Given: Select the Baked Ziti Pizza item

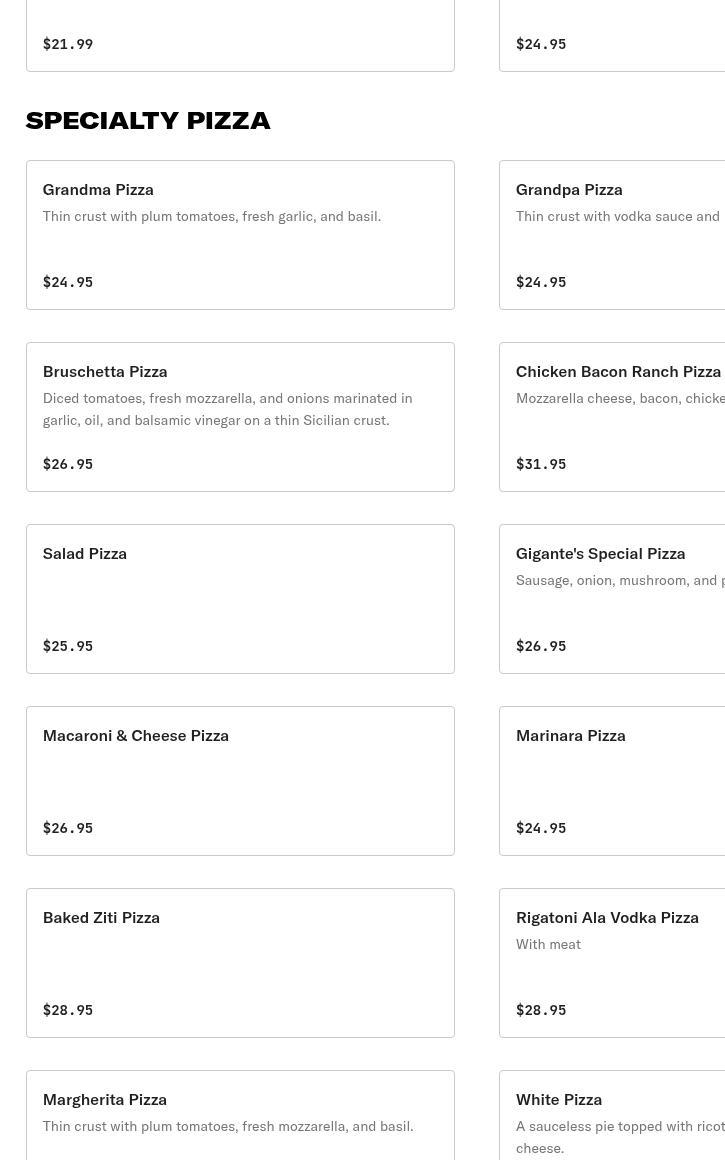Looking at the screenshot, I should click(240, 962).
